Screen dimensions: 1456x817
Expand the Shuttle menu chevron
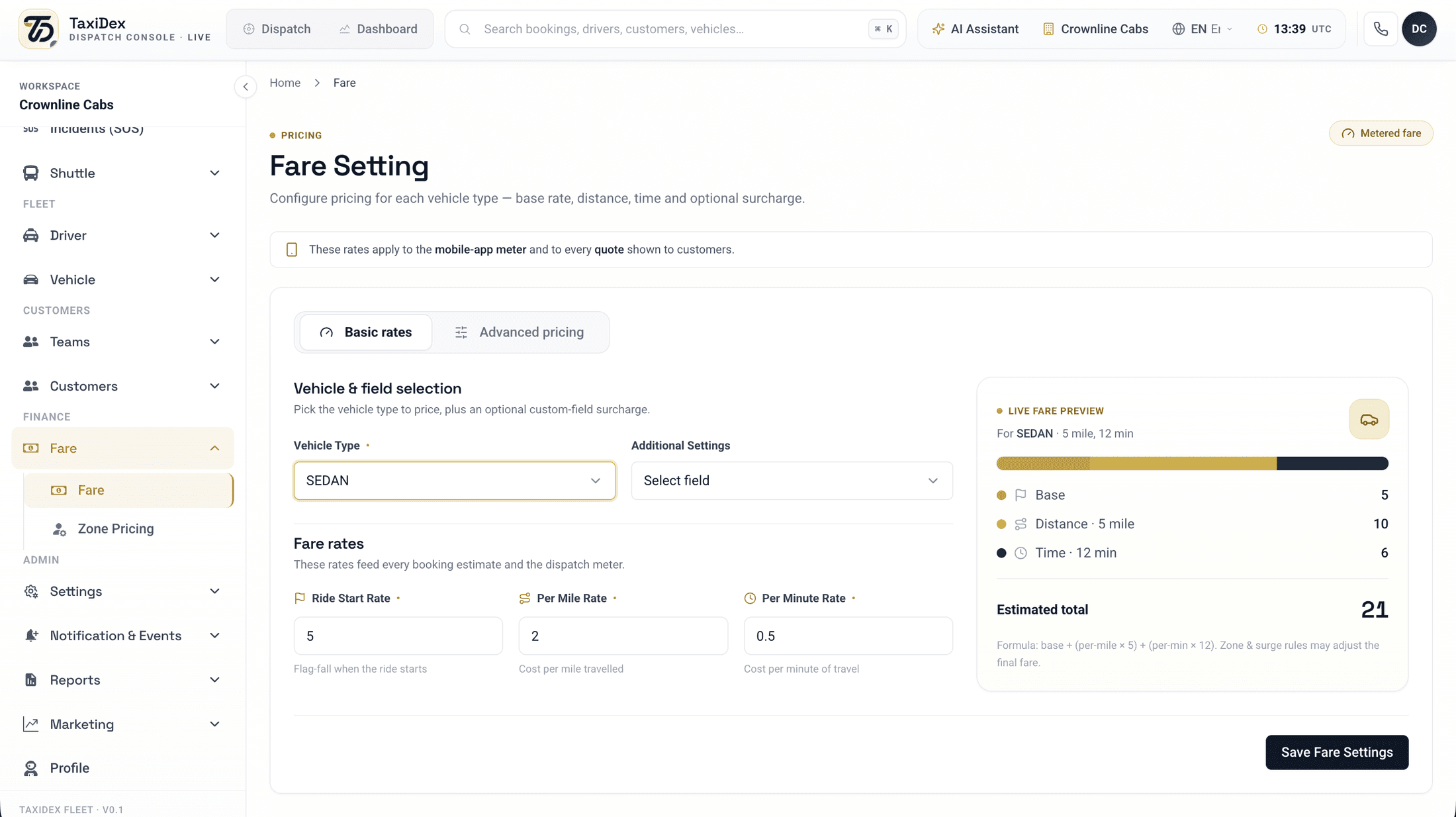(214, 173)
